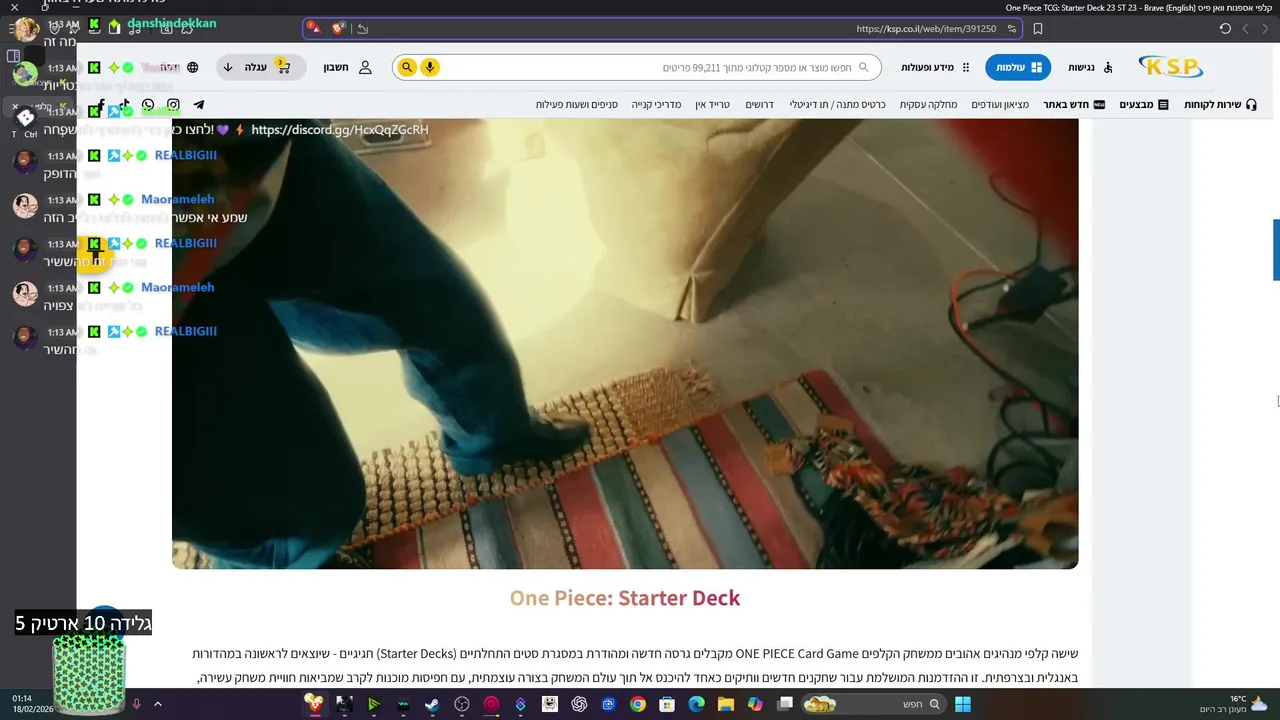The height and width of the screenshot is (720, 1280).
Task: Open File Explorer from taskbar
Action: tap(726, 704)
